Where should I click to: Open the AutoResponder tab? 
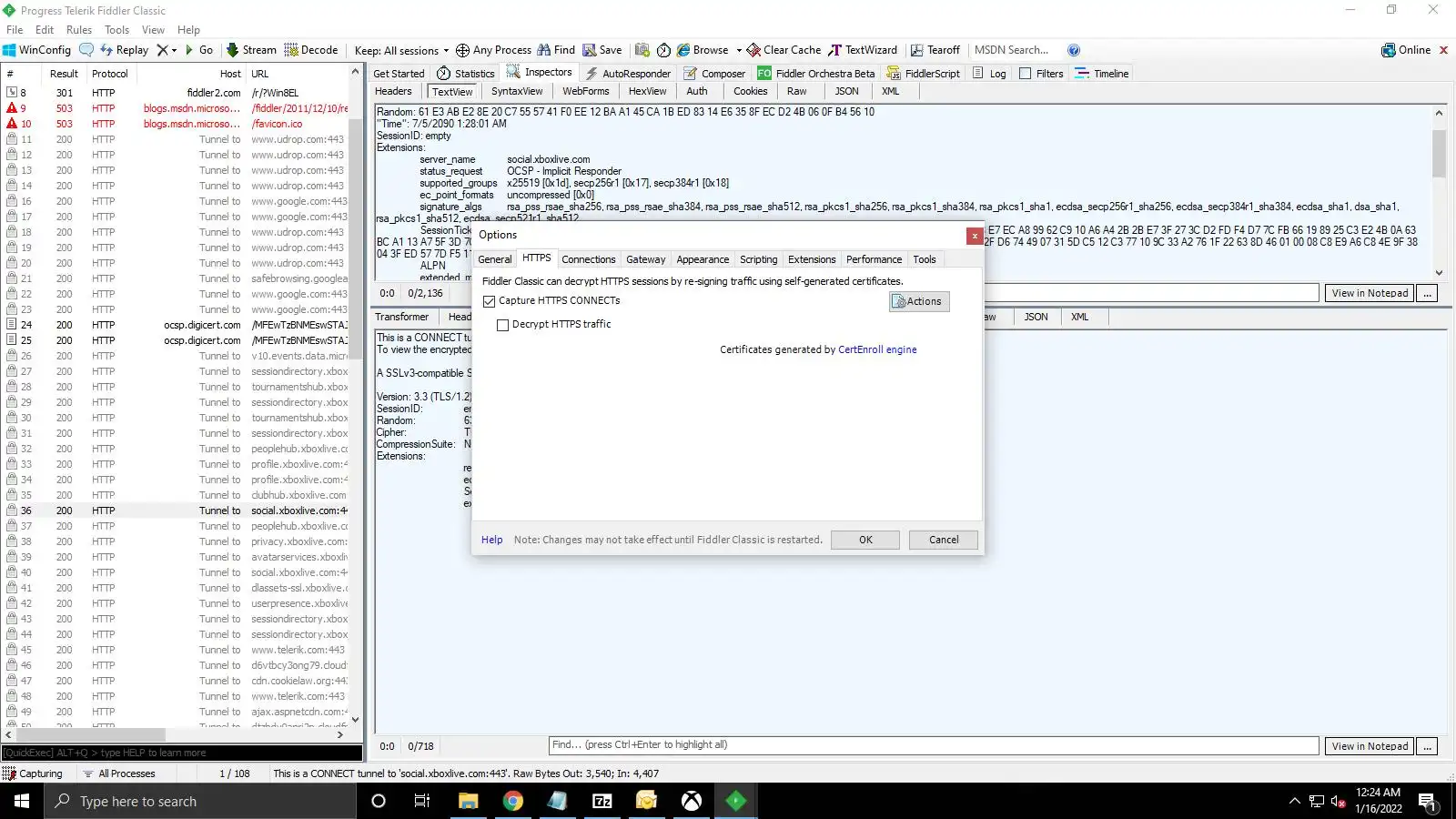coord(628,74)
